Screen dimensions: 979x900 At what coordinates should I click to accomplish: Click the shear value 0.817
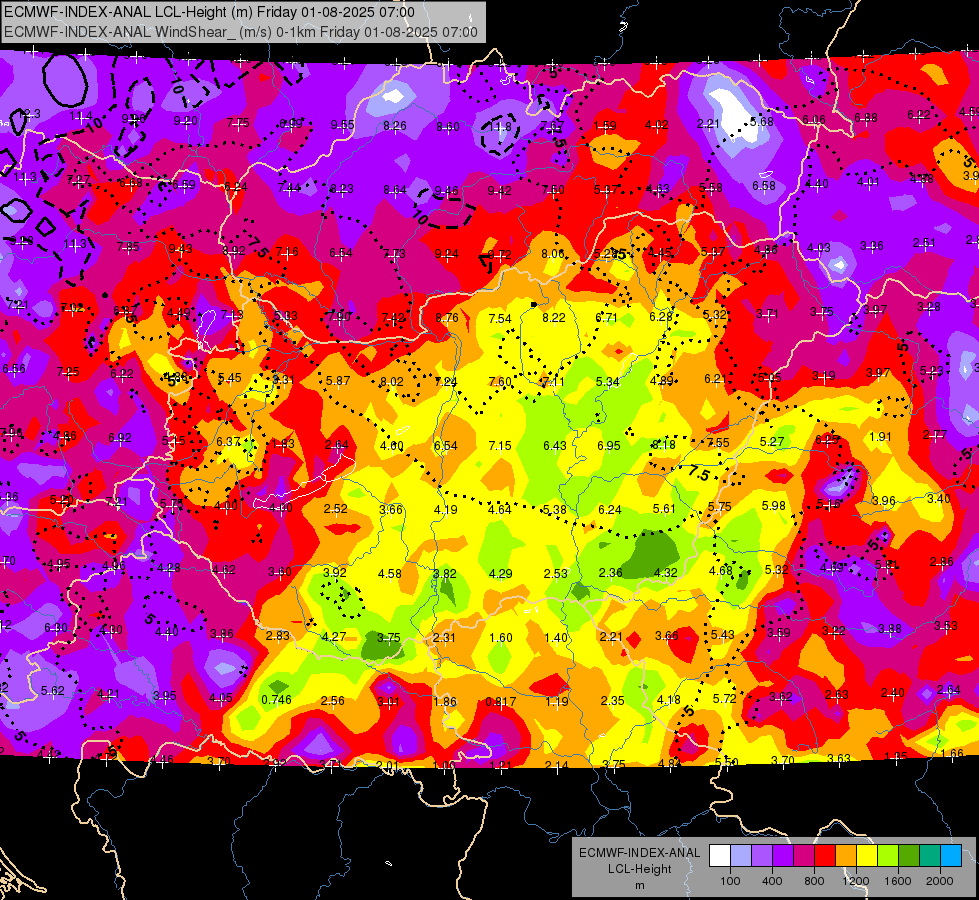[501, 701]
